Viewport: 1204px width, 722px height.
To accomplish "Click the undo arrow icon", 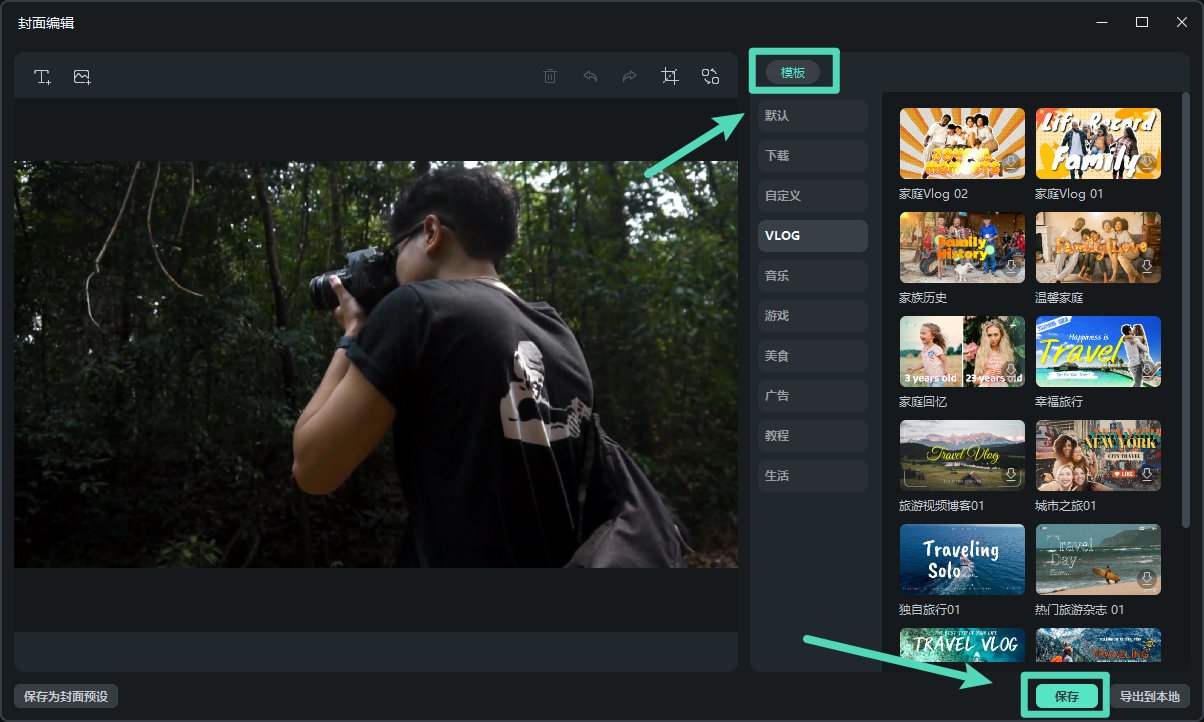I will point(590,77).
